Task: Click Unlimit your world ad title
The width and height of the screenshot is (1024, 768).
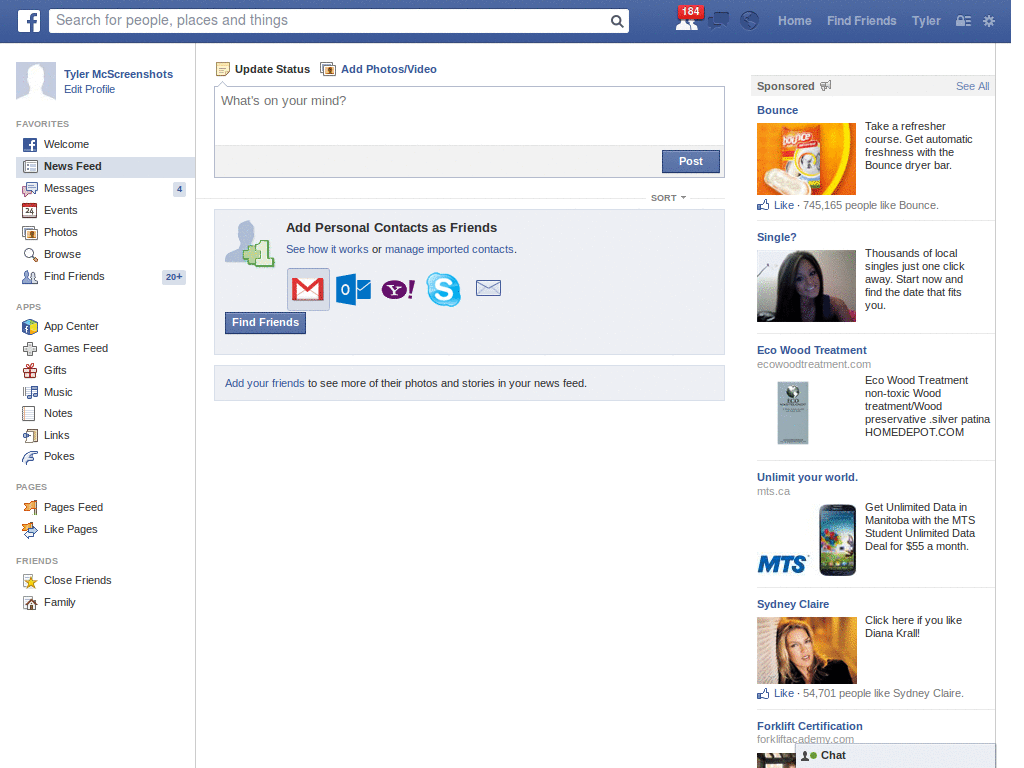Action: coord(807,477)
